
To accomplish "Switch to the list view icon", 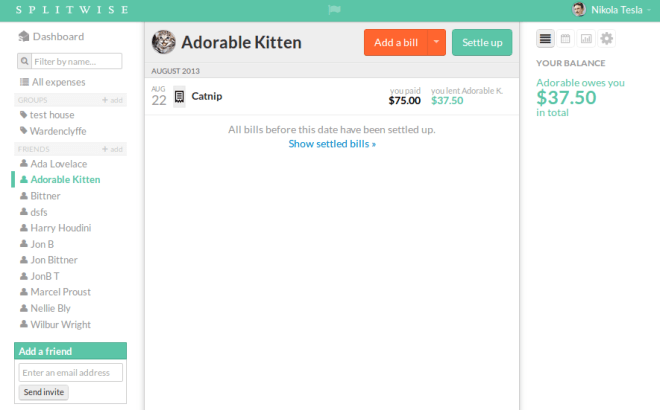I will coord(546,39).
